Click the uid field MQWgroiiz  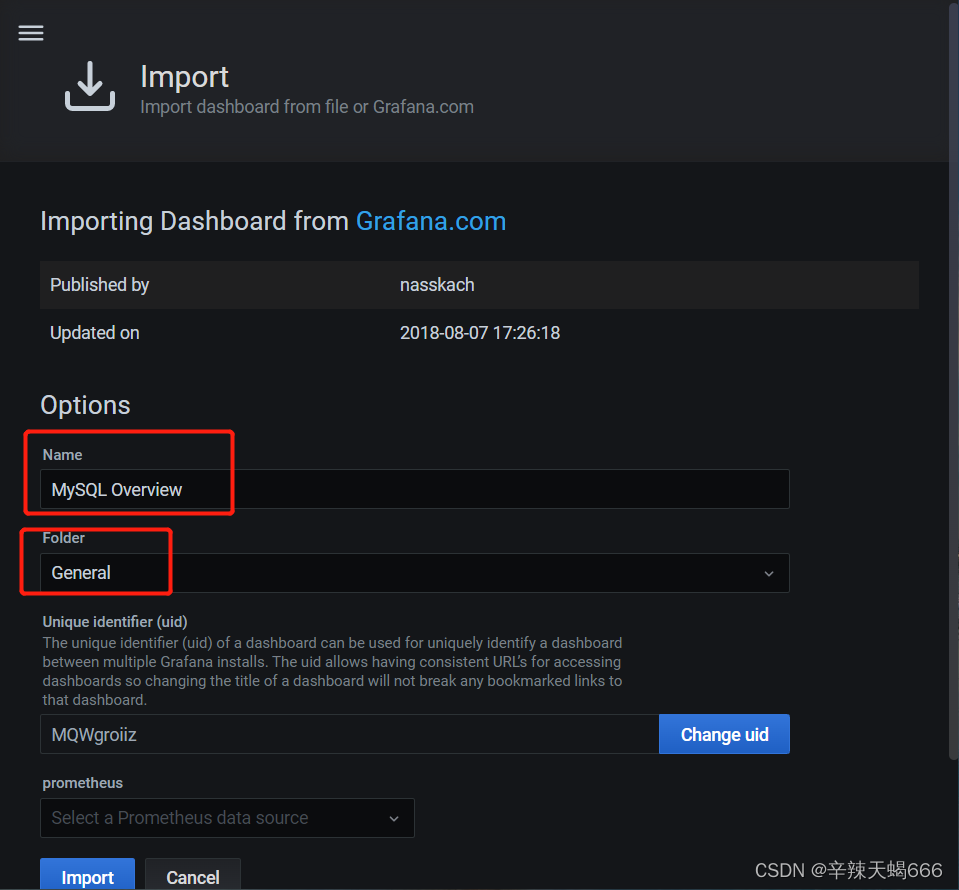(349, 735)
